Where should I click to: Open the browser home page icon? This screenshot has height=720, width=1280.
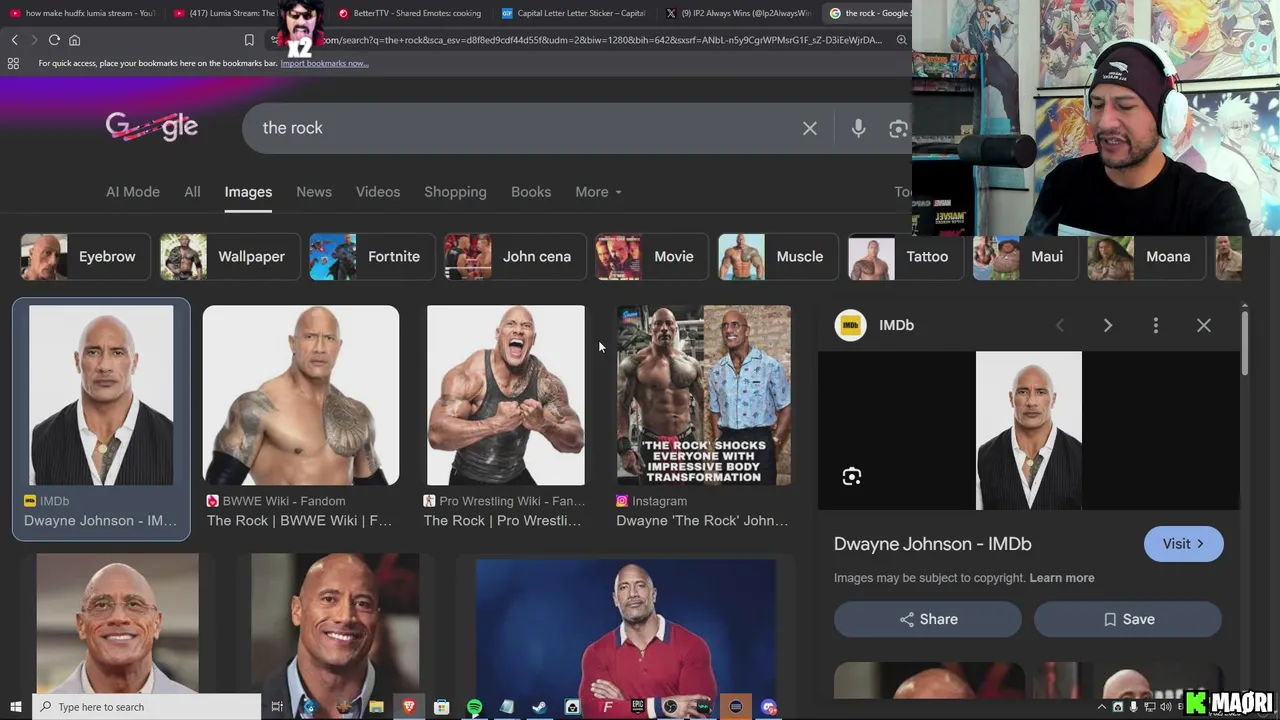74,40
